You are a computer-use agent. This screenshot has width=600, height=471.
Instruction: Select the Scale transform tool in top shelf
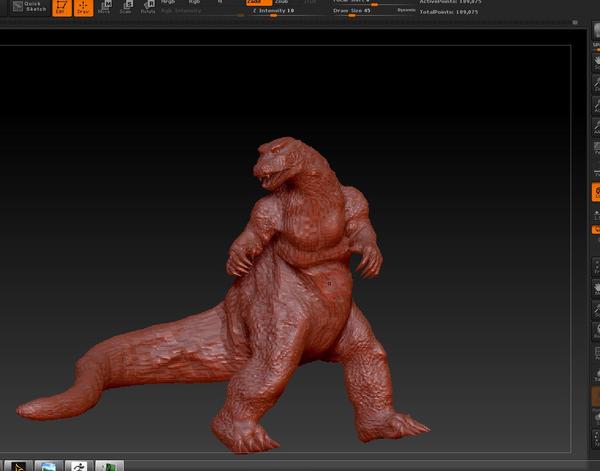click(x=126, y=7)
